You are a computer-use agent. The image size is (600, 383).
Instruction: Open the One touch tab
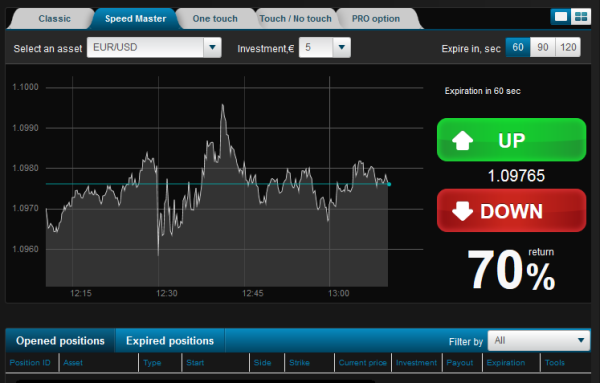[215, 19]
